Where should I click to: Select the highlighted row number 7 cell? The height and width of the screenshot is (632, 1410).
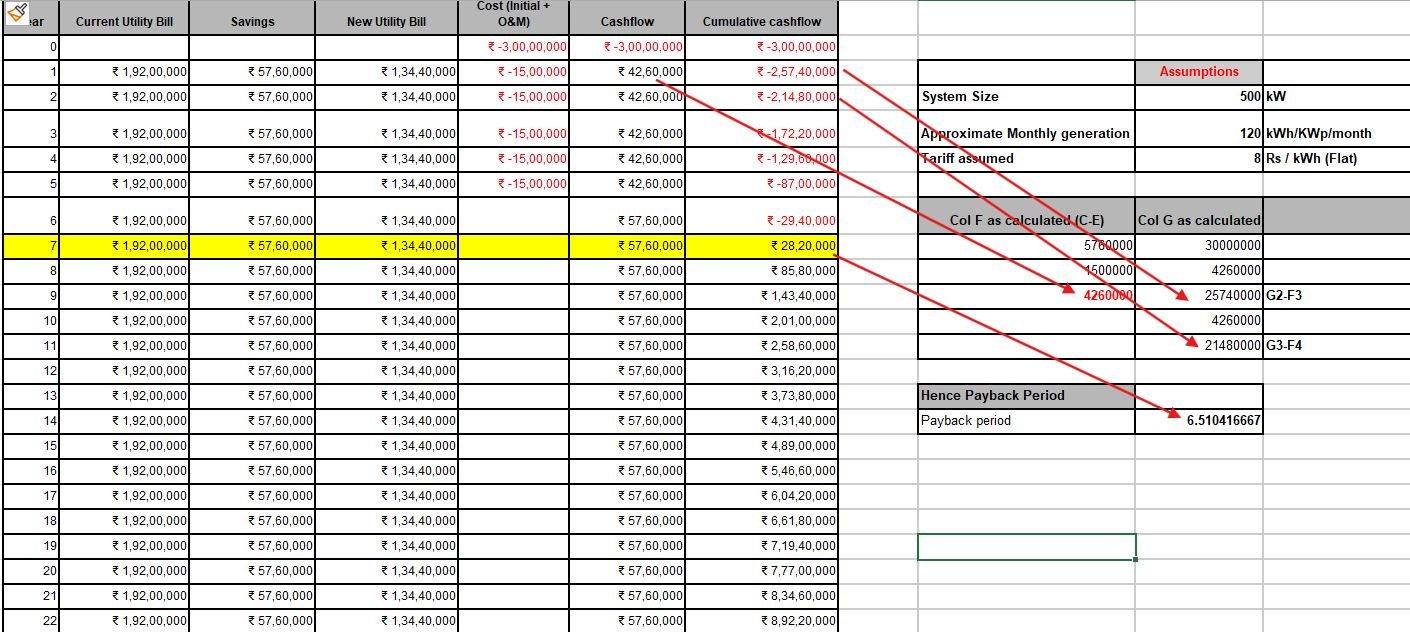(31, 246)
